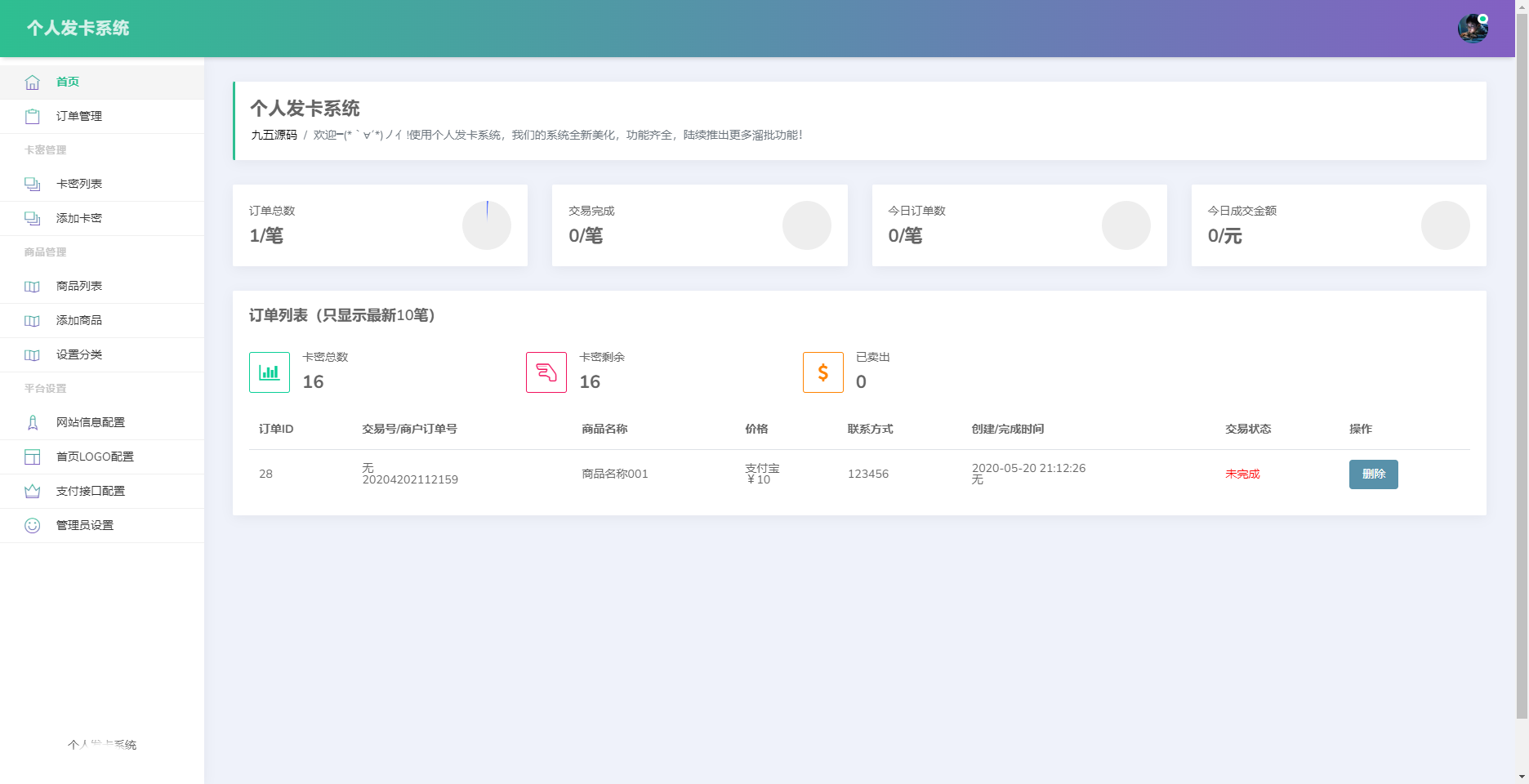Image resolution: width=1529 pixels, height=784 pixels.
Task: Click the 删除 button for order 28
Action: (1373, 474)
